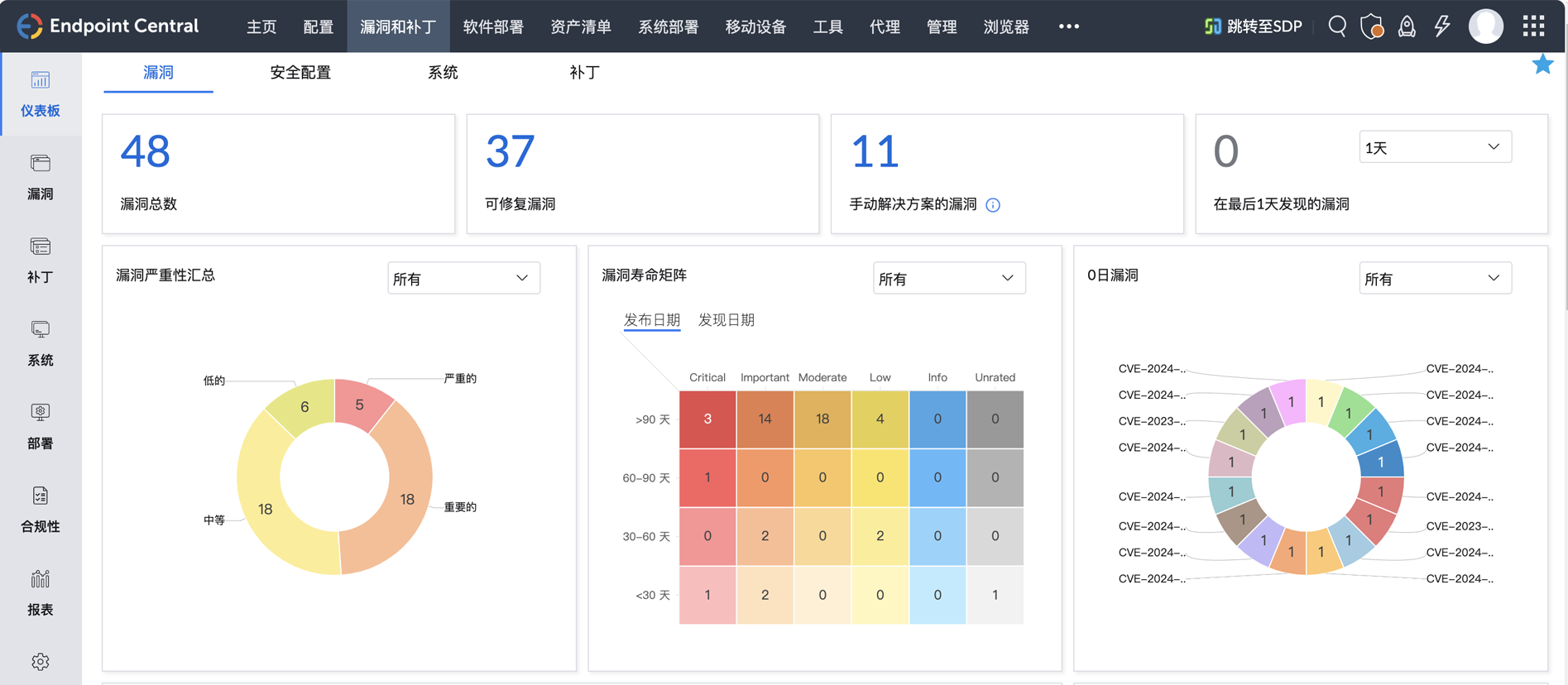Open the 漏洞严重性汇总 filter dropdown
Image resolution: width=1568 pixels, height=685 pixels.
[x=463, y=279]
